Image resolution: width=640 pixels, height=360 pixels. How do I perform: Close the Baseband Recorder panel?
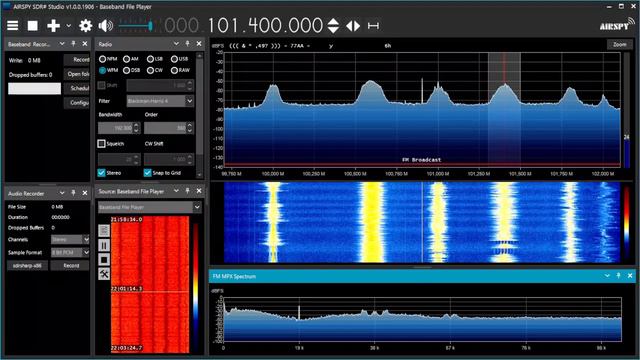click(x=85, y=44)
